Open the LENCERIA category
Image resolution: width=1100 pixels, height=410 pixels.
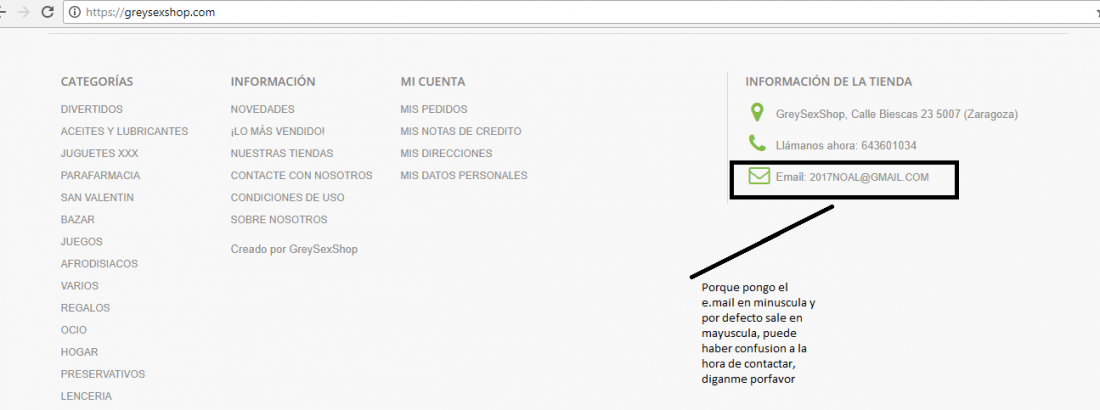tap(86, 396)
